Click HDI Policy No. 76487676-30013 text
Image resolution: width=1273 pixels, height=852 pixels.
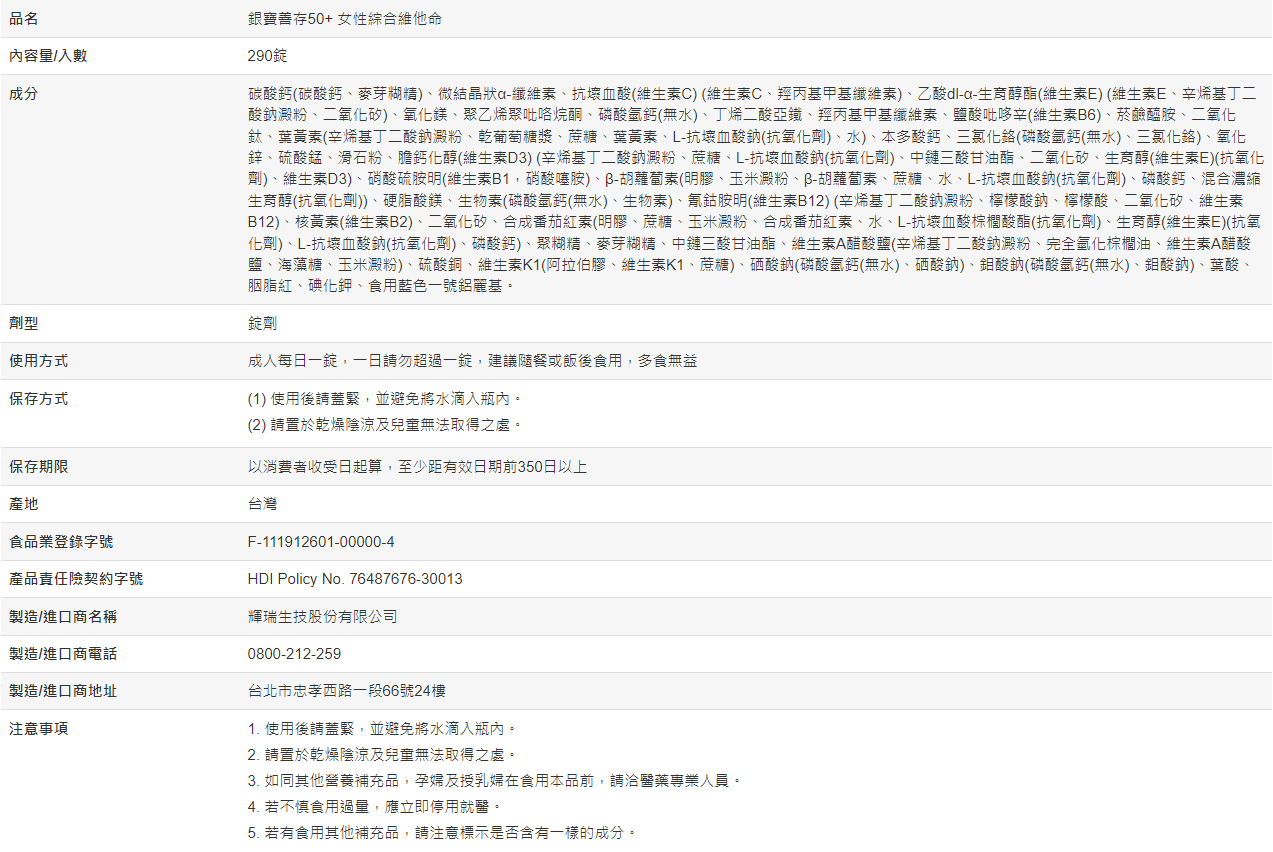tap(355, 579)
